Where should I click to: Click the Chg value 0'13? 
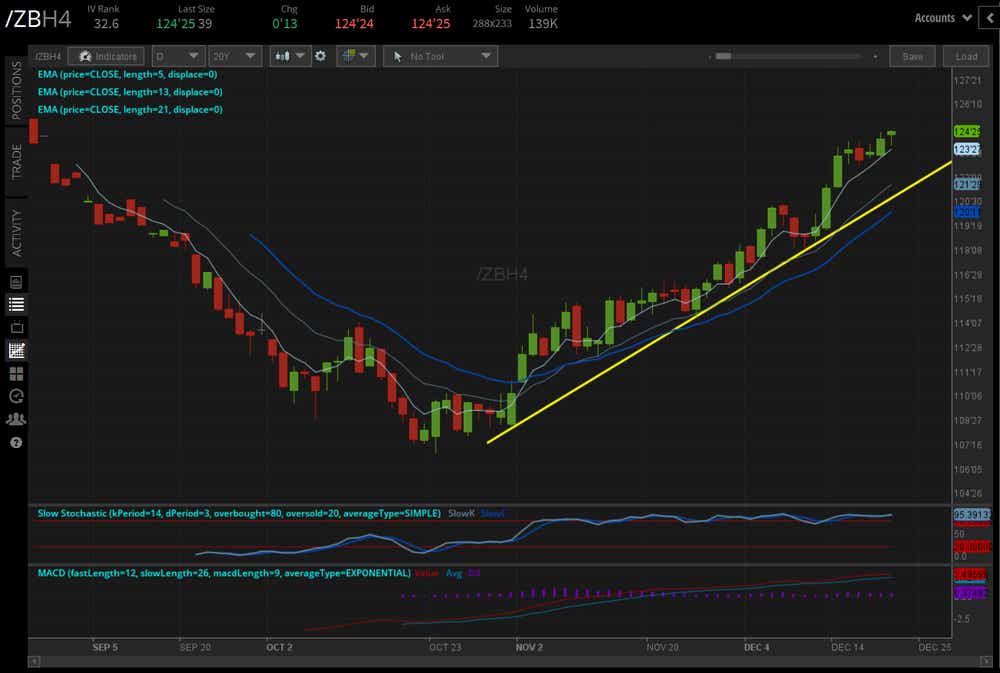pos(284,24)
